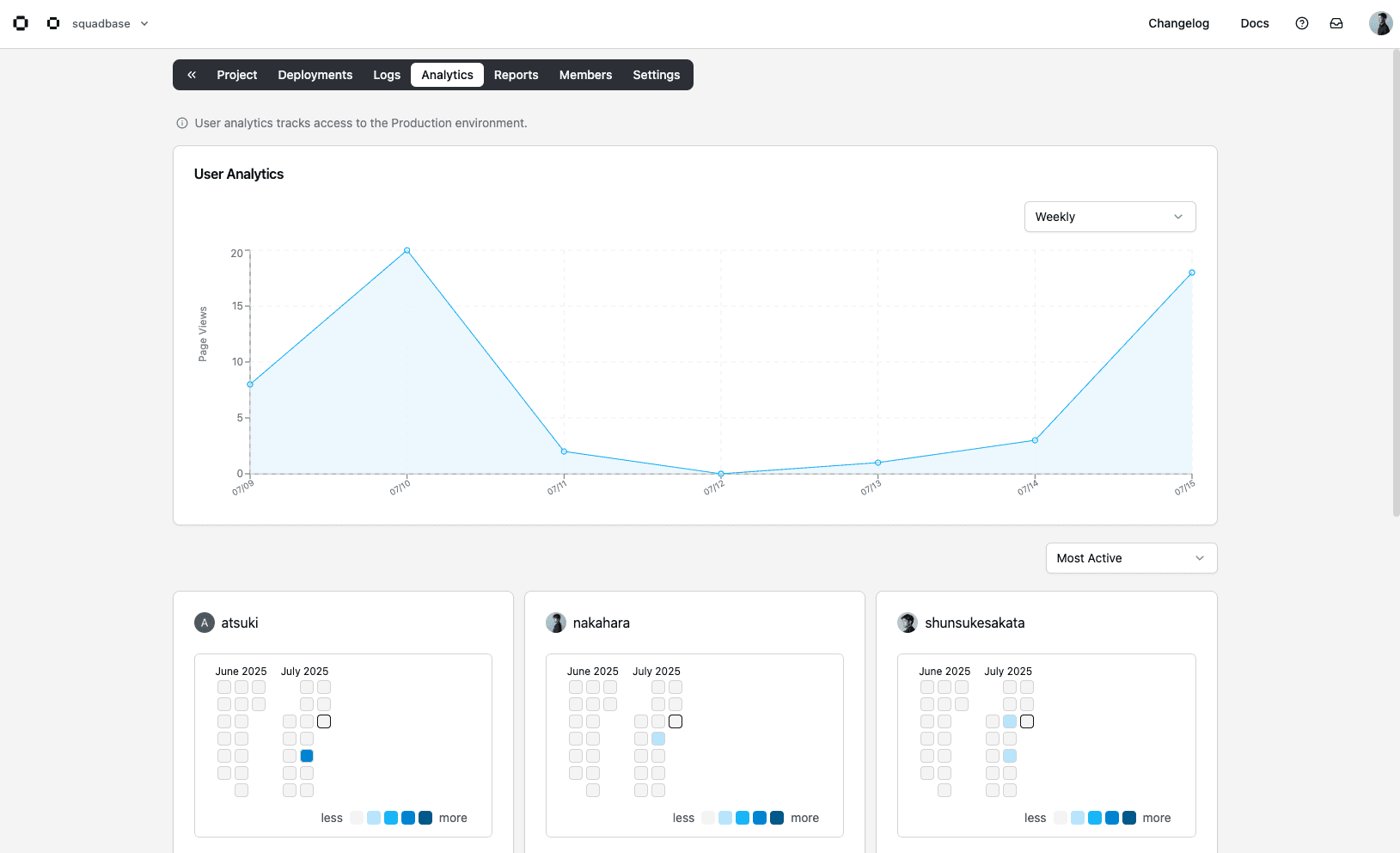Go to the Settings tab
The width and height of the screenshot is (1400, 853).
click(x=656, y=75)
